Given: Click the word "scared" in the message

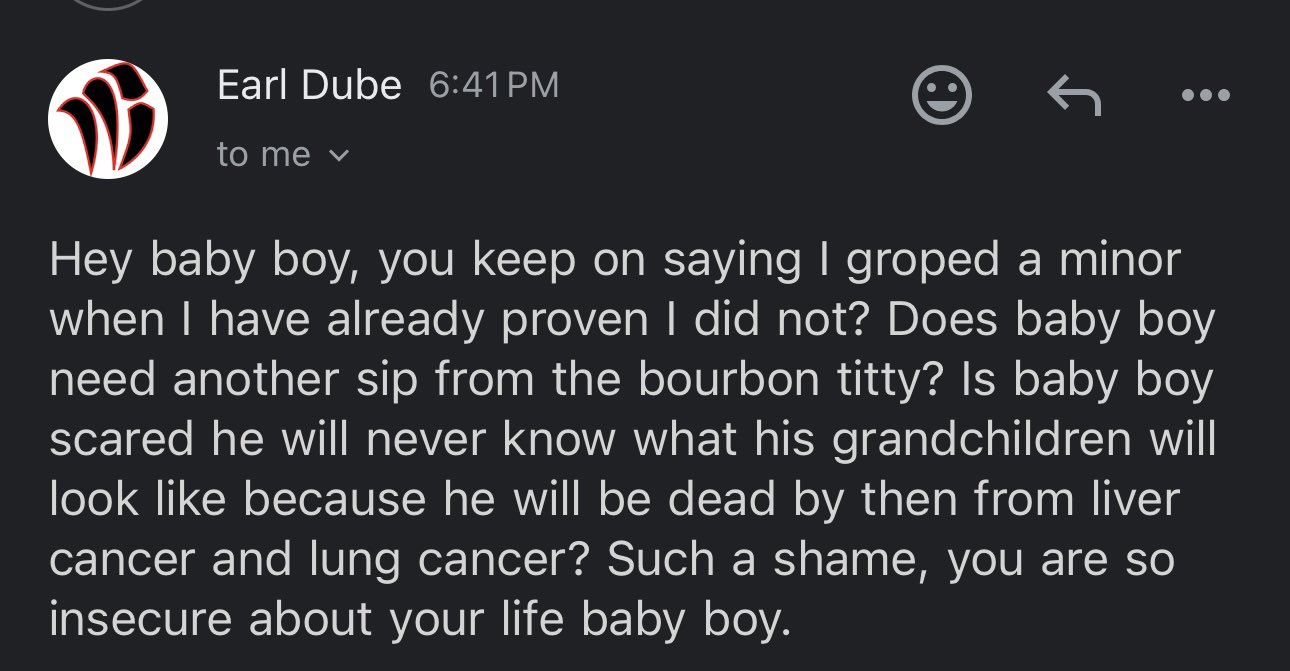Looking at the screenshot, I should tap(123, 441).
